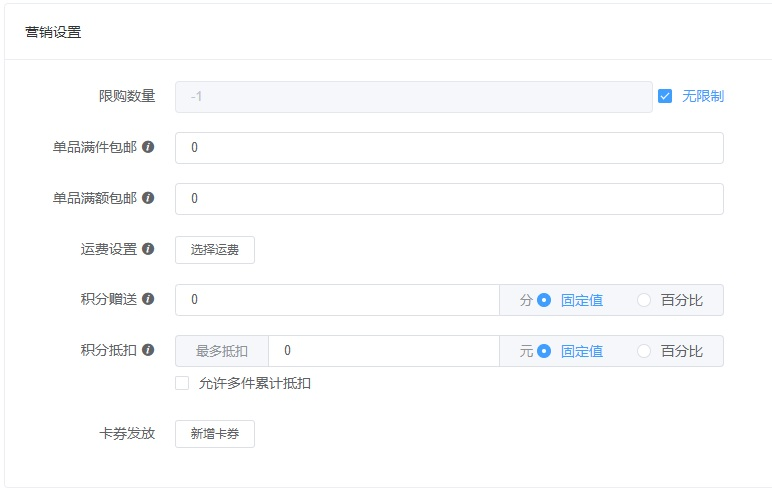The width and height of the screenshot is (773, 493).
Task: Open info icon beside 积分赠送
Action: pyautogui.click(x=148, y=299)
